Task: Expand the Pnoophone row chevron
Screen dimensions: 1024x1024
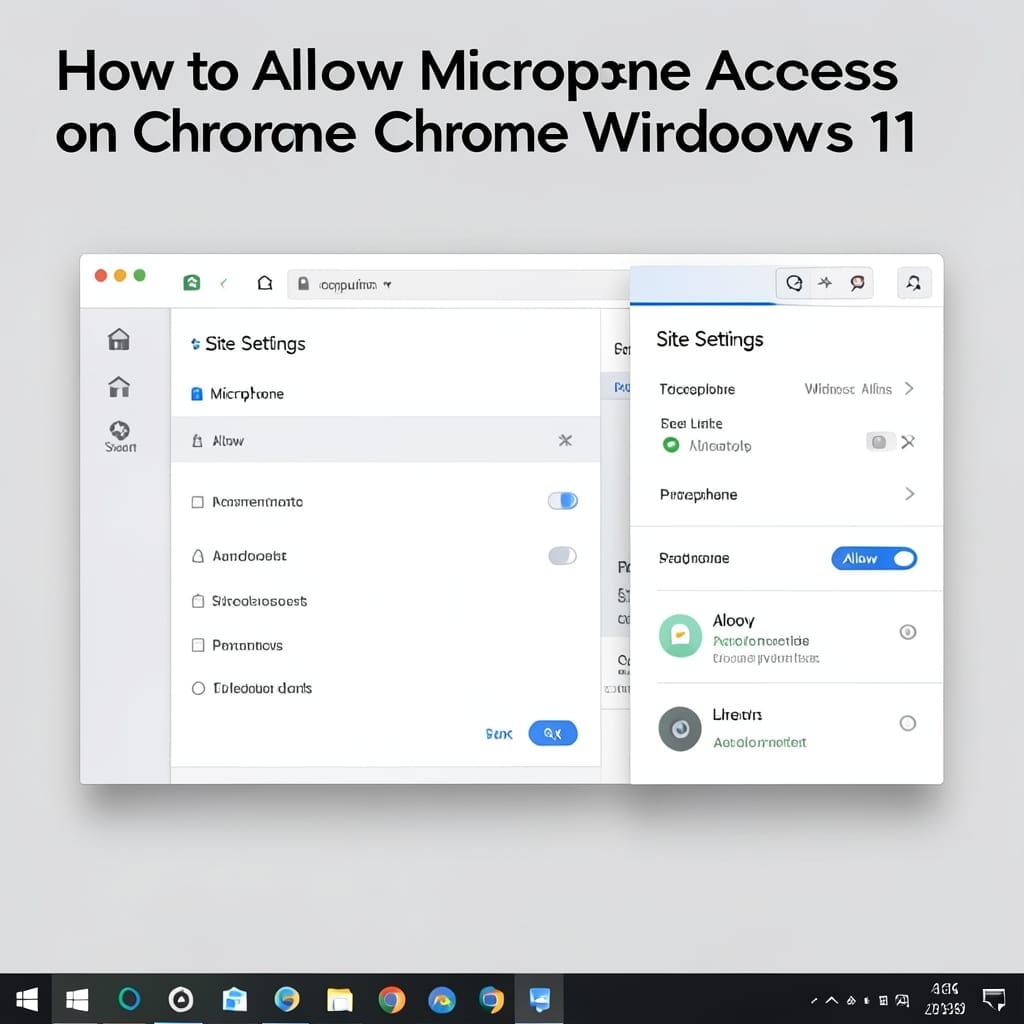Action: 909,494
